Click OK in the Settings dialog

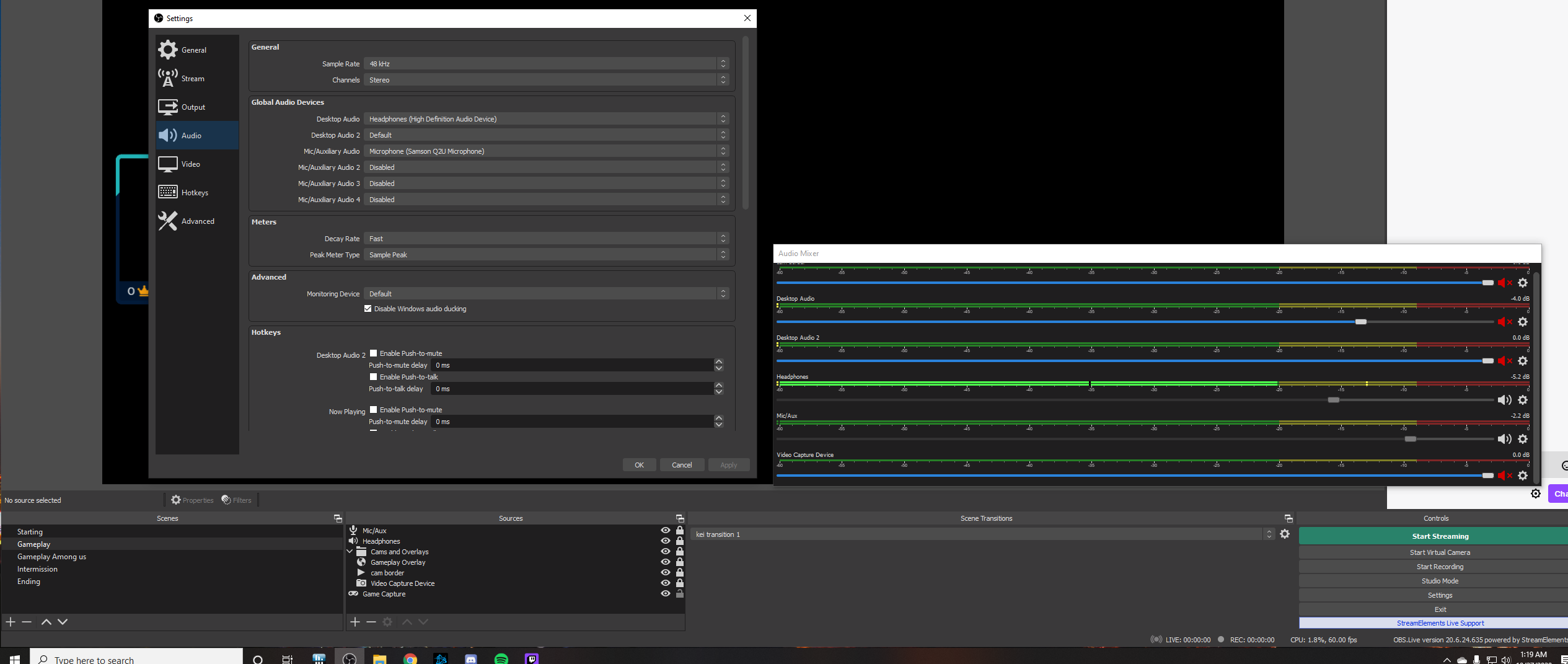pyautogui.click(x=640, y=465)
